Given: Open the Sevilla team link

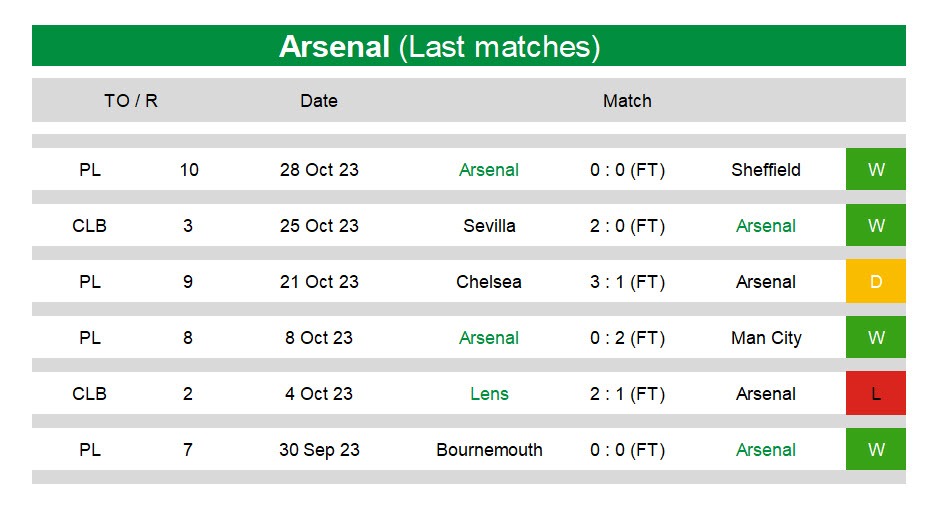Looking at the screenshot, I should point(489,226).
